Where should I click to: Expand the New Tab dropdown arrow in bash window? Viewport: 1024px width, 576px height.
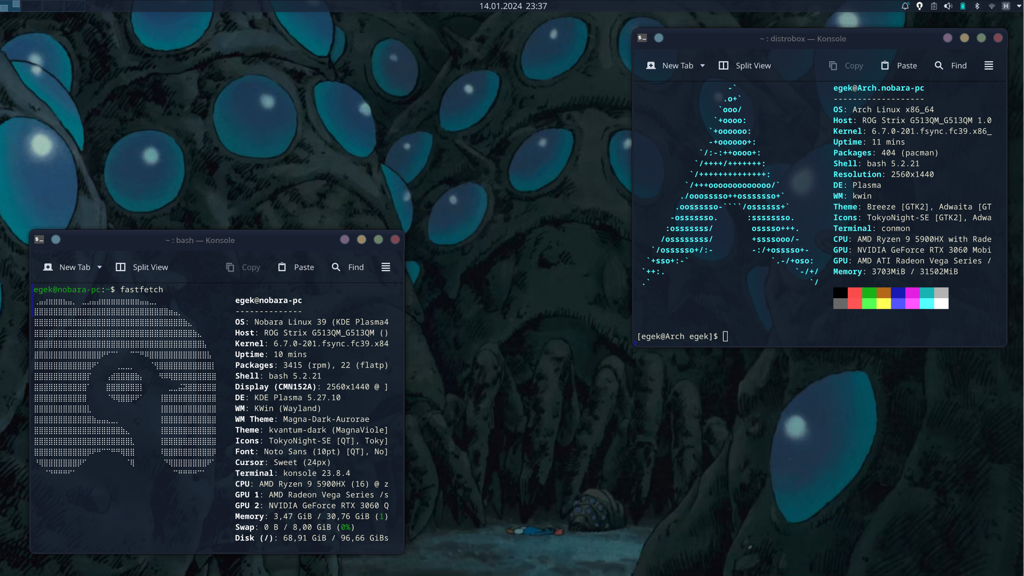click(x=99, y=267)
